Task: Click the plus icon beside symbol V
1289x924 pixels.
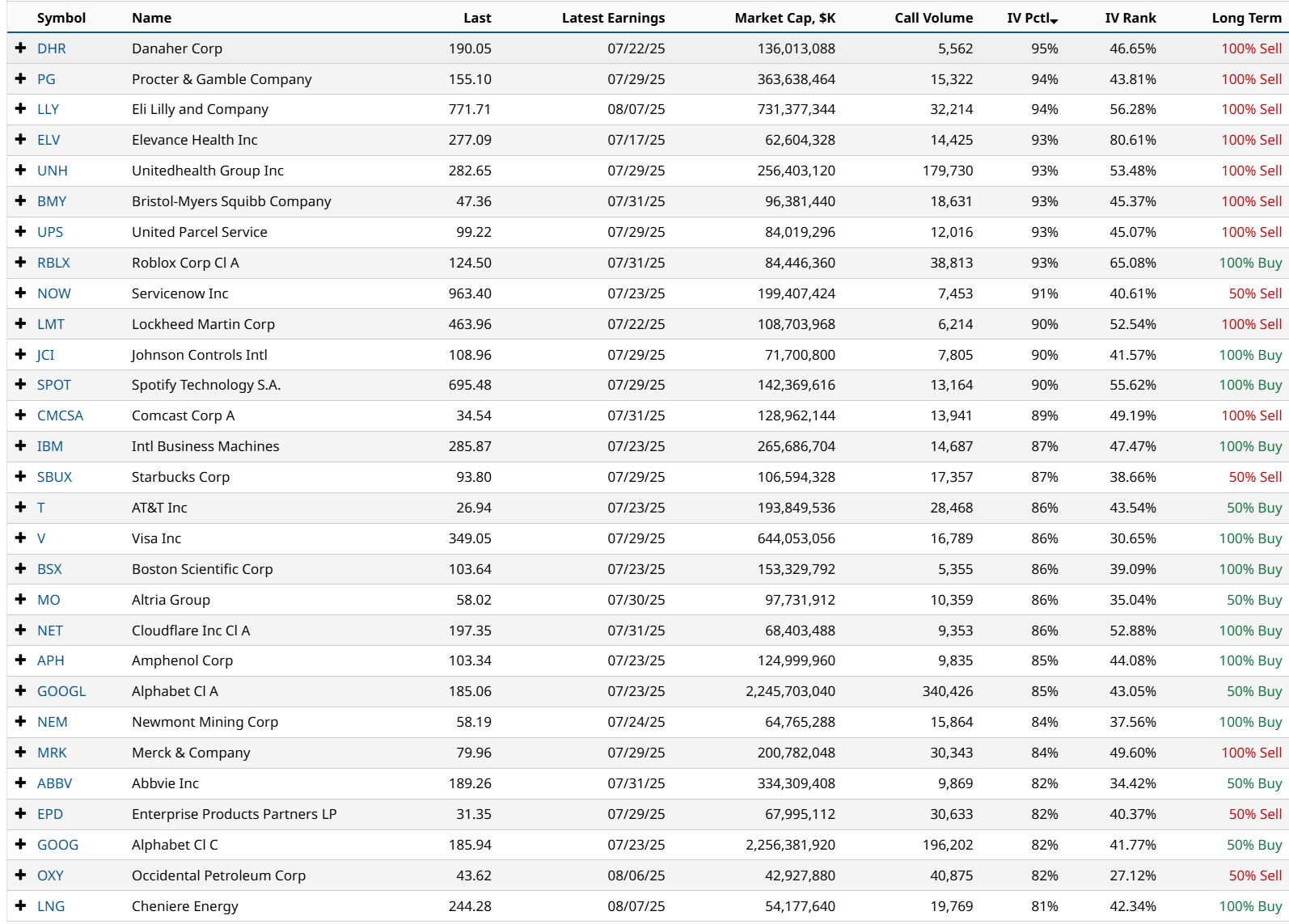Action: [x=21, y=538]
